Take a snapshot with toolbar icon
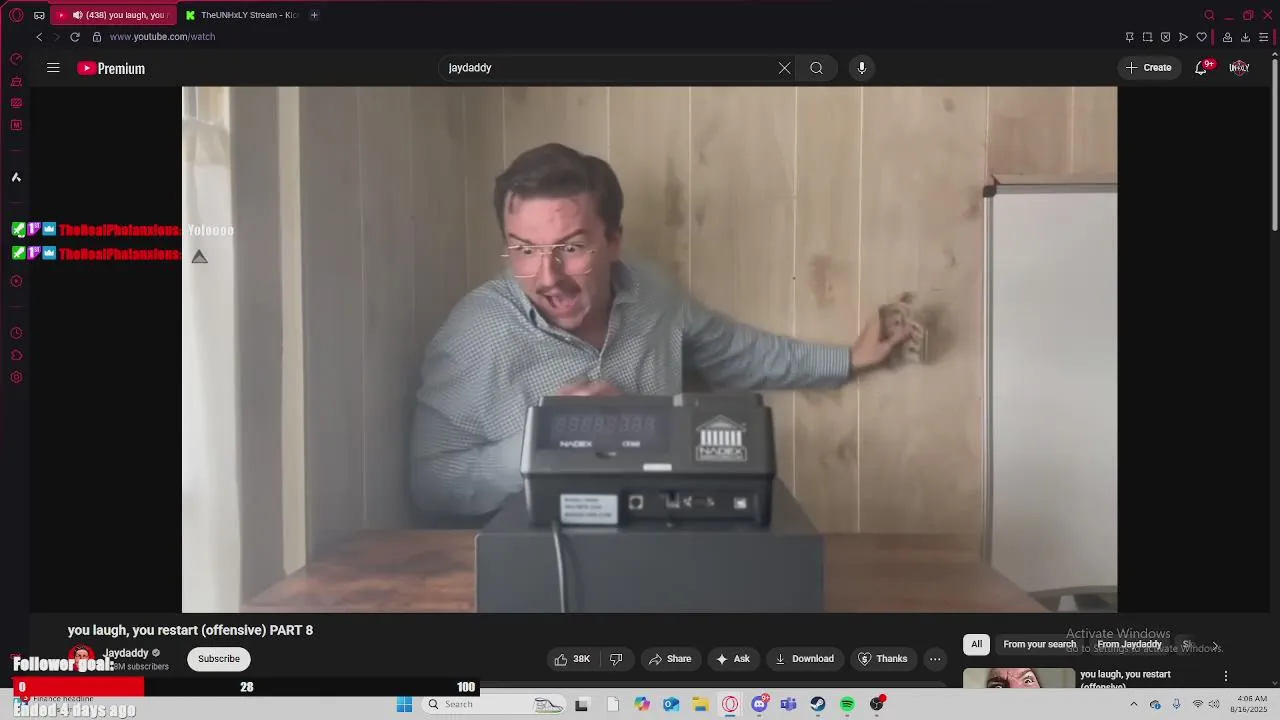 tap(1148, 37)
